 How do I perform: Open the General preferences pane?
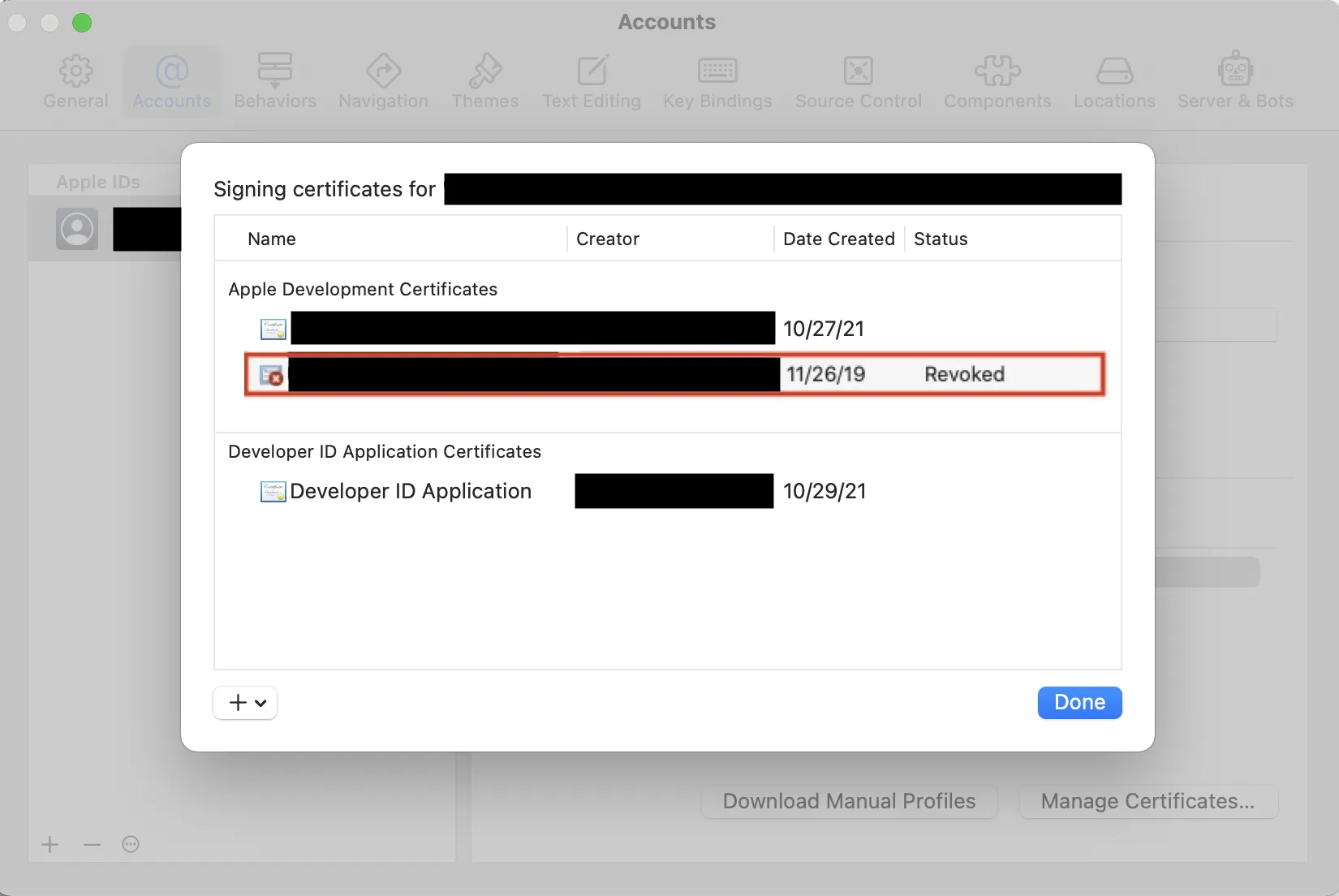tap(75, 82)
